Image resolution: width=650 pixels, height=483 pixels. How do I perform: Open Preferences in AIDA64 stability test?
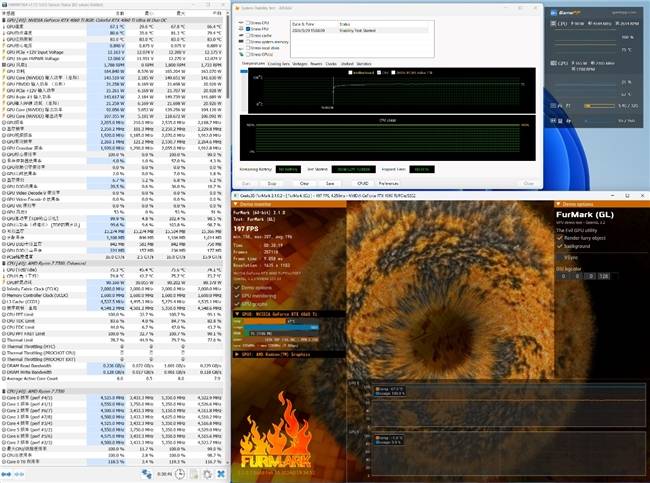click(x=388, y=183)
